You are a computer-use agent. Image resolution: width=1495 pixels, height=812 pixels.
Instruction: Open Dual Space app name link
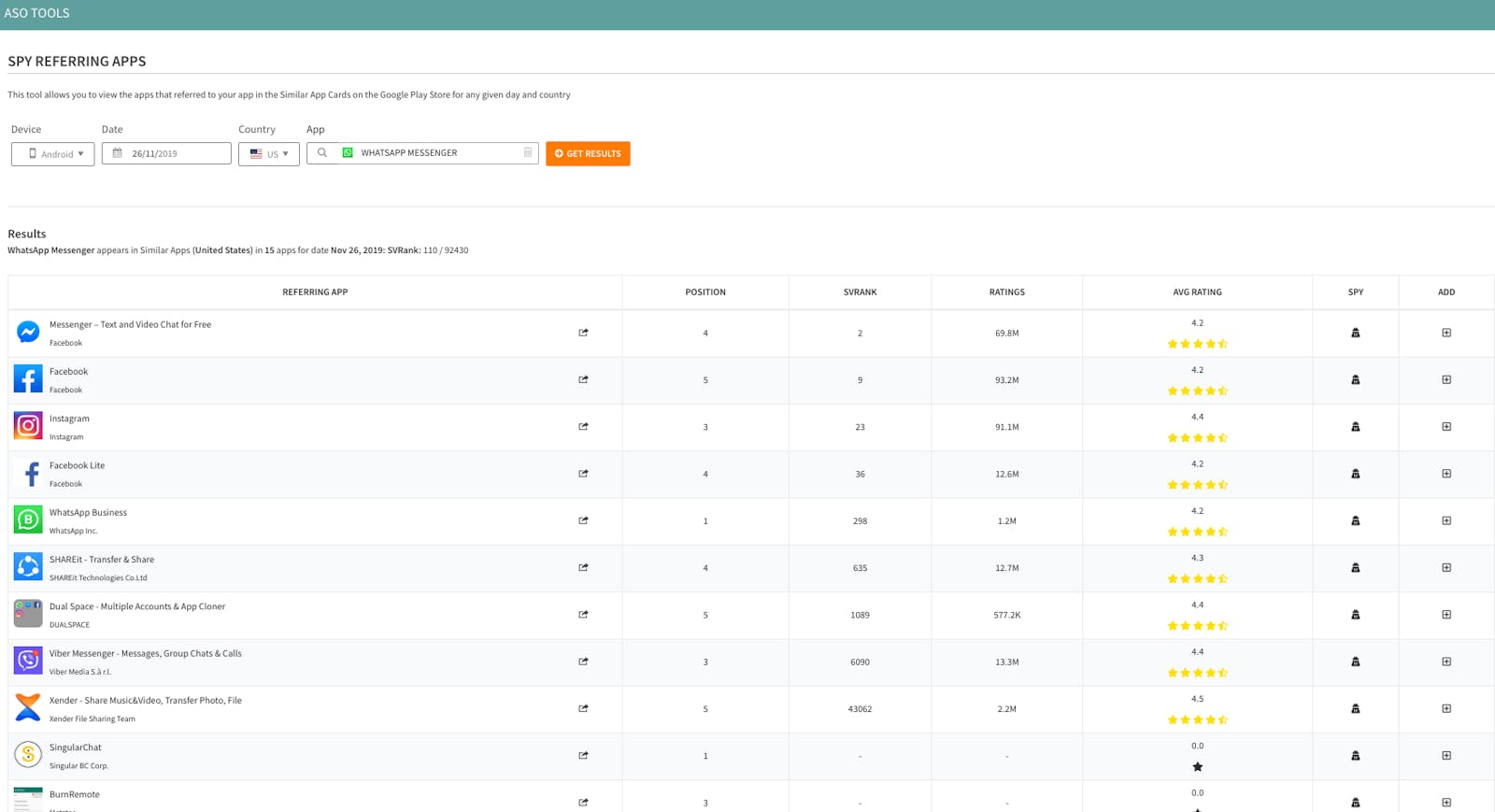point(136,606)
